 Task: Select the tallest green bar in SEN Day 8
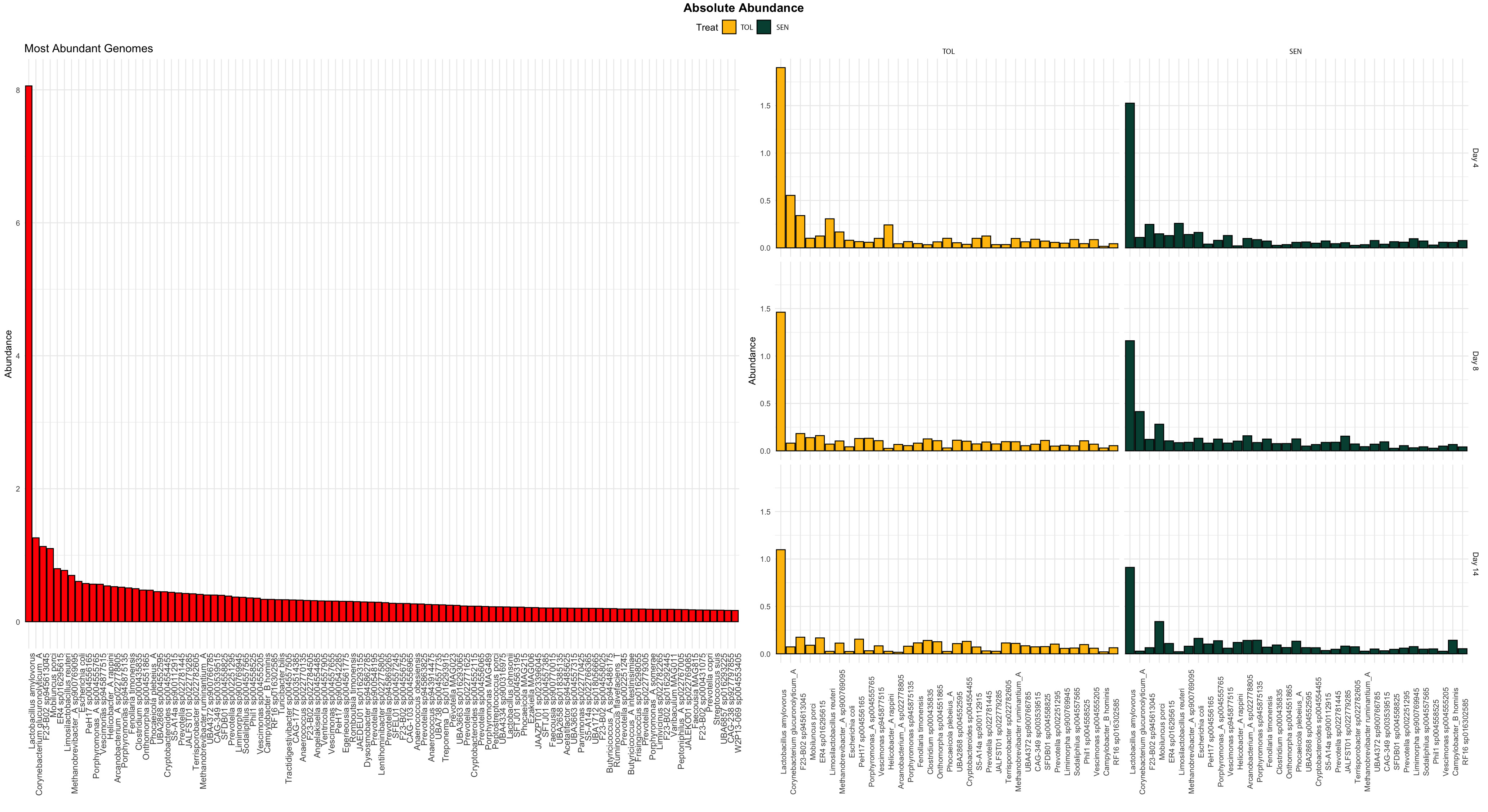pyautogui.click(x=1129, y=396)
